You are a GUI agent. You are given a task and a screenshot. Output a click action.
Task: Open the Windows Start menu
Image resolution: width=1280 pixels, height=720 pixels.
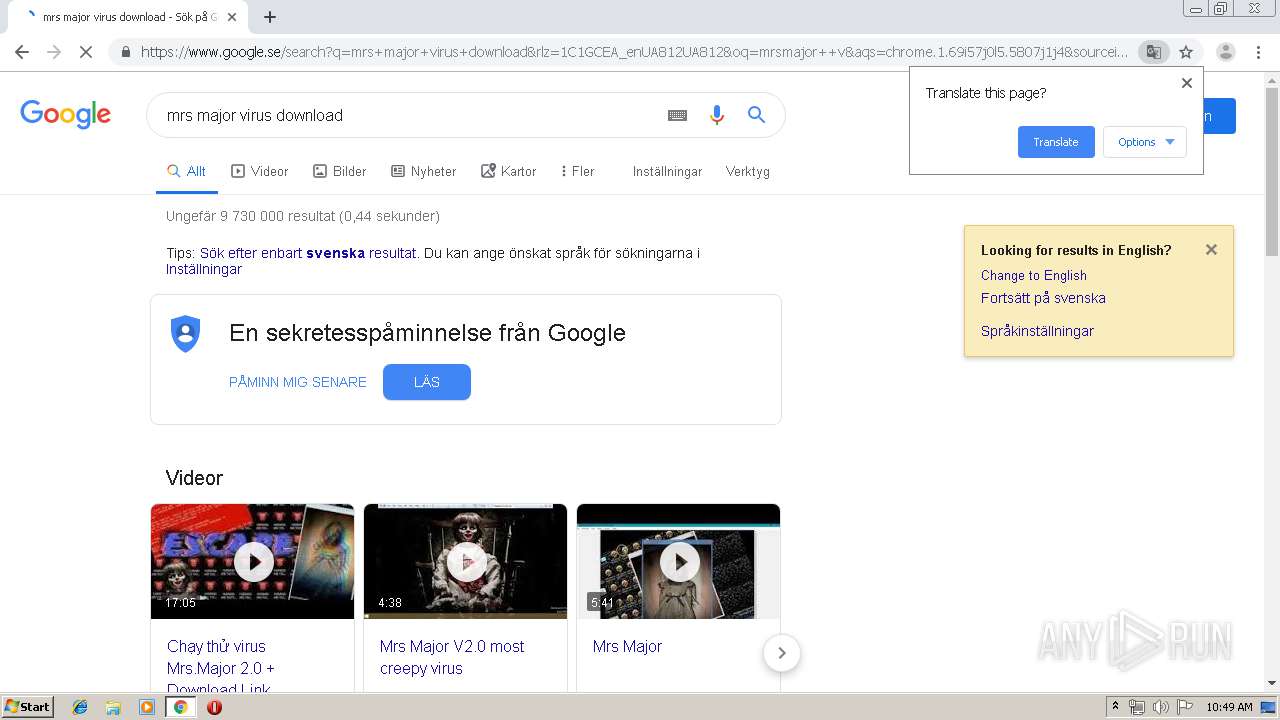click(x=28, y=706)
